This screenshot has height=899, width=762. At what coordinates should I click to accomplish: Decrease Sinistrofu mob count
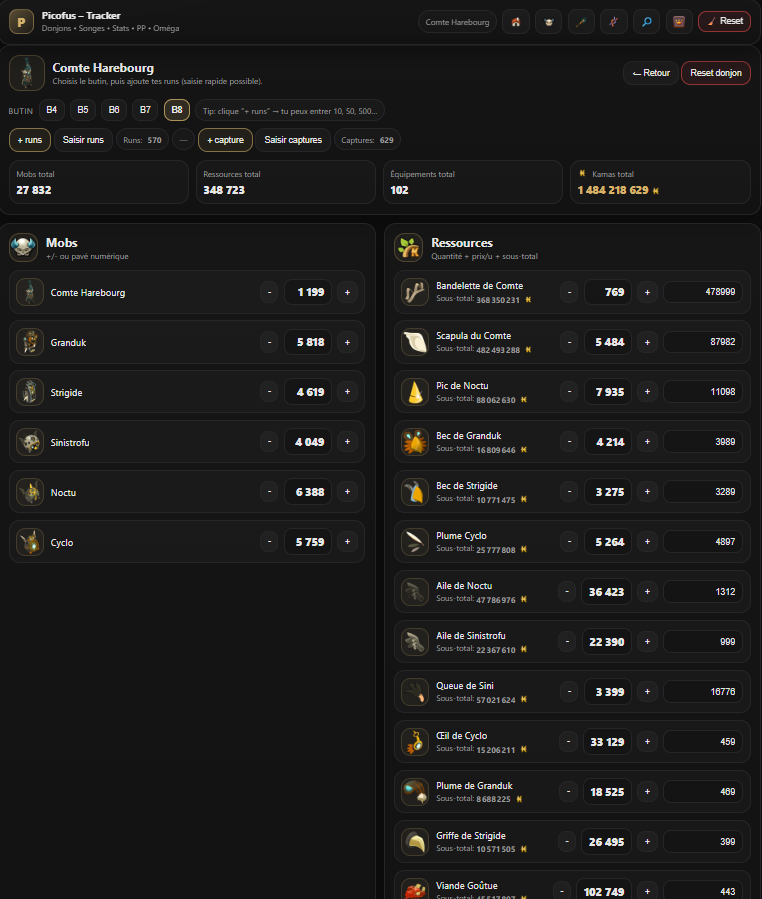pyautogui.click(x=269, y=442)
